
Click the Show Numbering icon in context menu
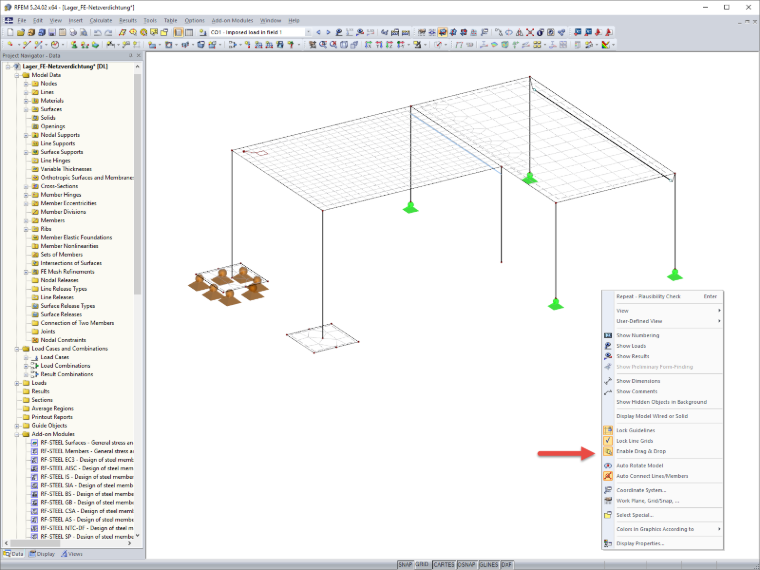608,335
